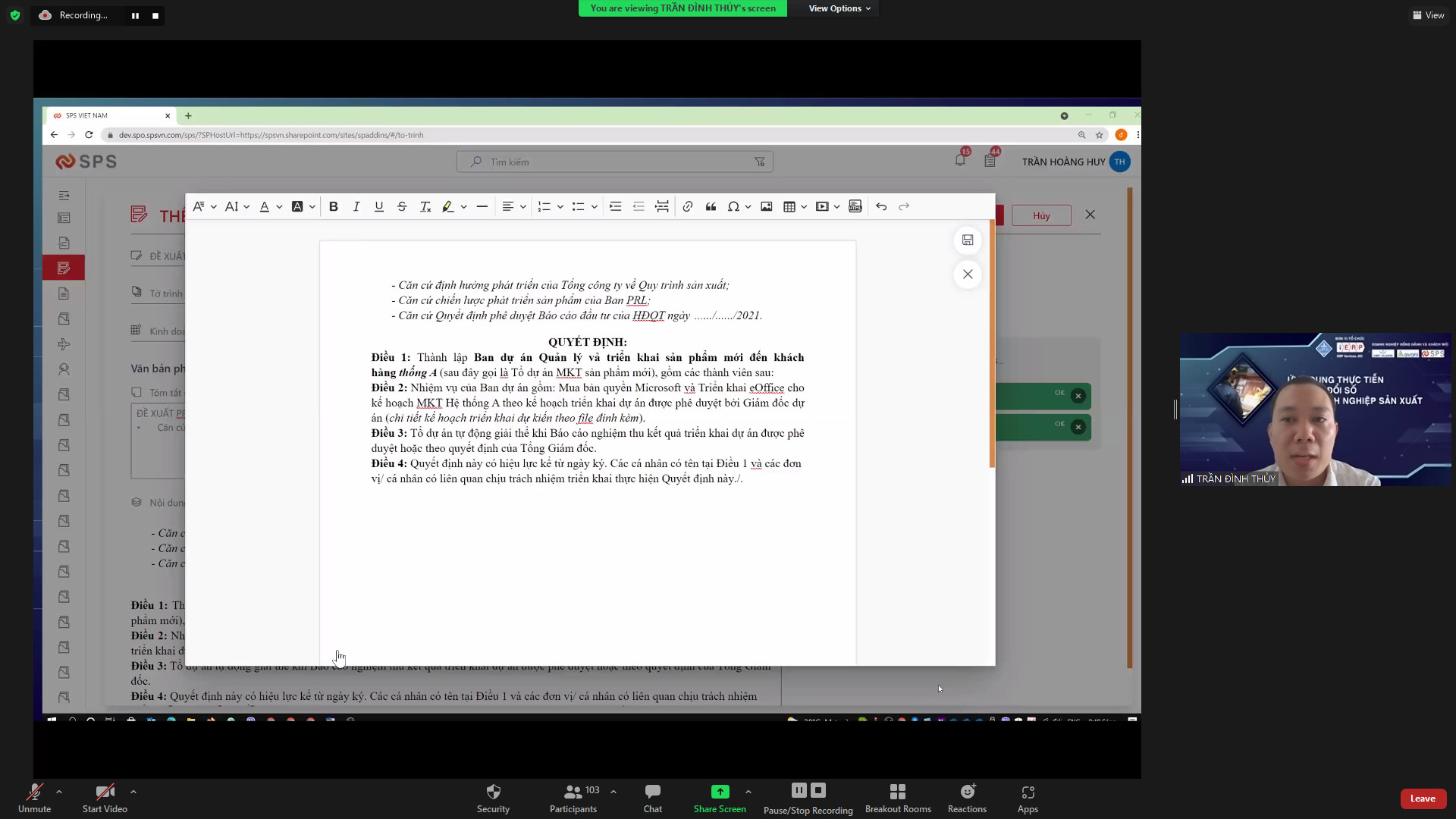Expand video options arrow beside Start Video
The height and width of the screenshot is (819, 1456).
pyautogui.click(x=133, y=791)
